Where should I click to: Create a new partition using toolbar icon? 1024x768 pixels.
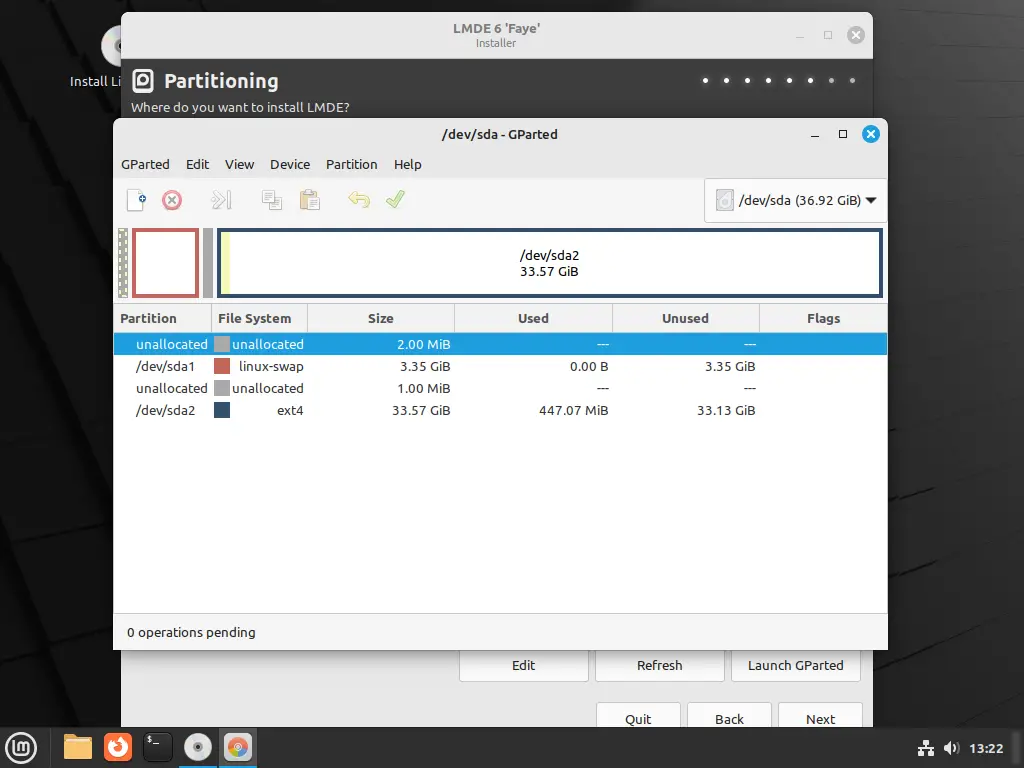(136, 200)
